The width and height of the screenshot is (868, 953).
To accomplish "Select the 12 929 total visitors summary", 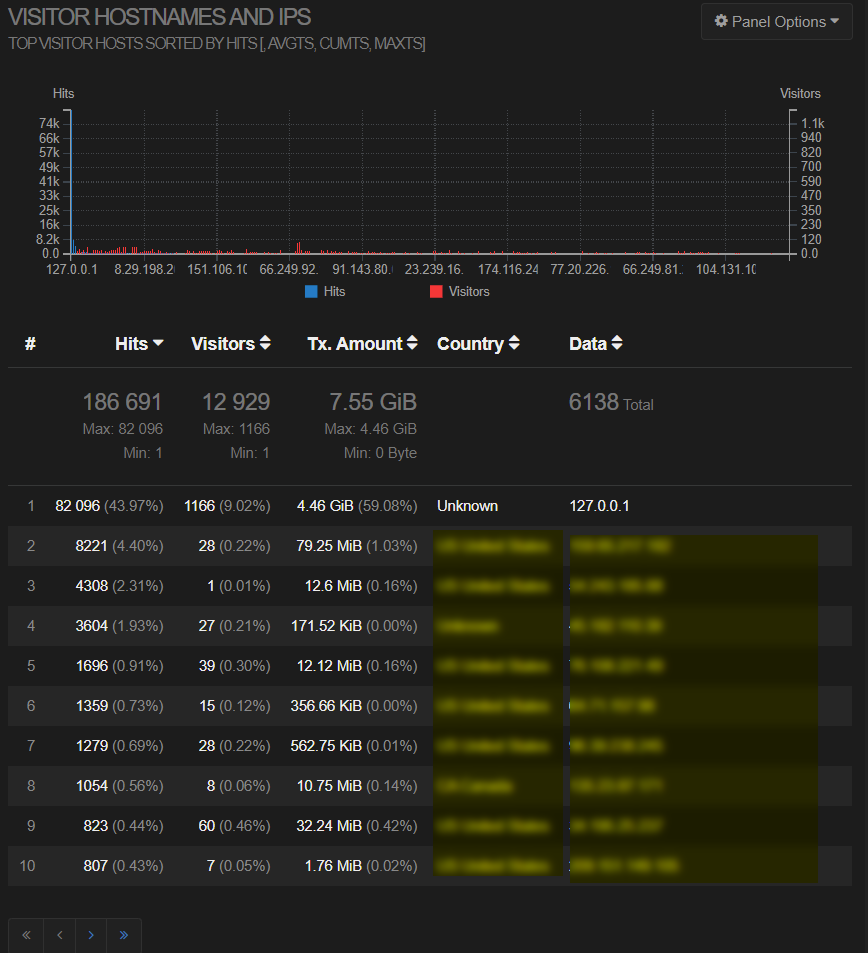I will click(236, 402).
